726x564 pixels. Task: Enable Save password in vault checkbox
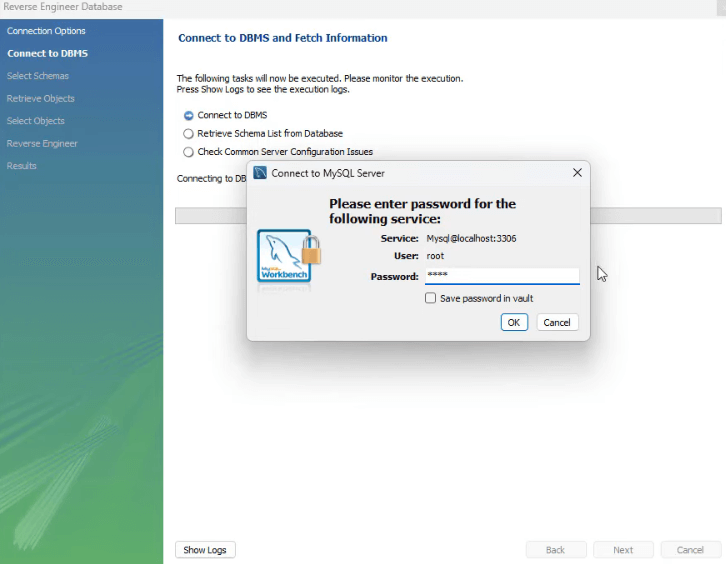(430, 298)
